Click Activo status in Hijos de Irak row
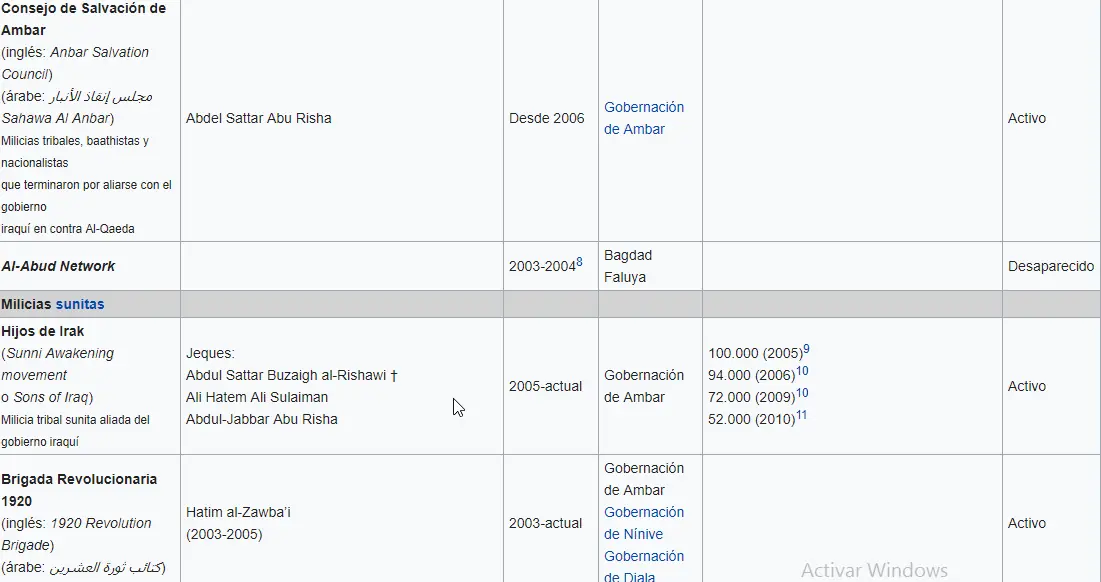This screenshot has width=1101, height=582. click(1027, 386)
